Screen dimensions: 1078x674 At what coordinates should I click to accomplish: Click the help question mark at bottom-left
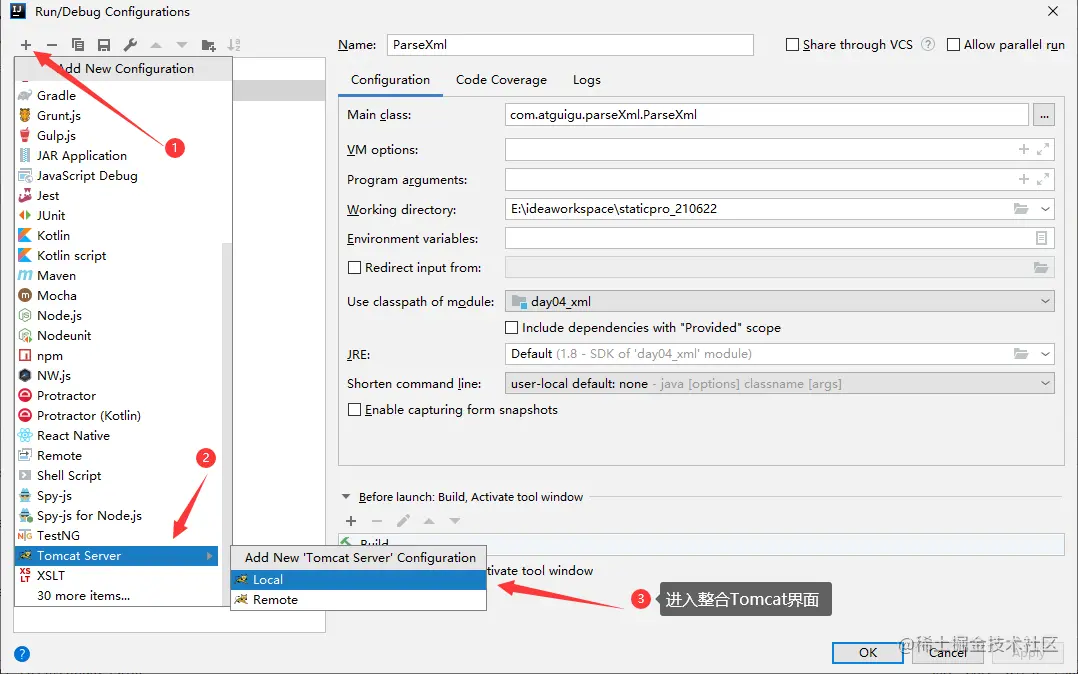[x=22, y=653]
